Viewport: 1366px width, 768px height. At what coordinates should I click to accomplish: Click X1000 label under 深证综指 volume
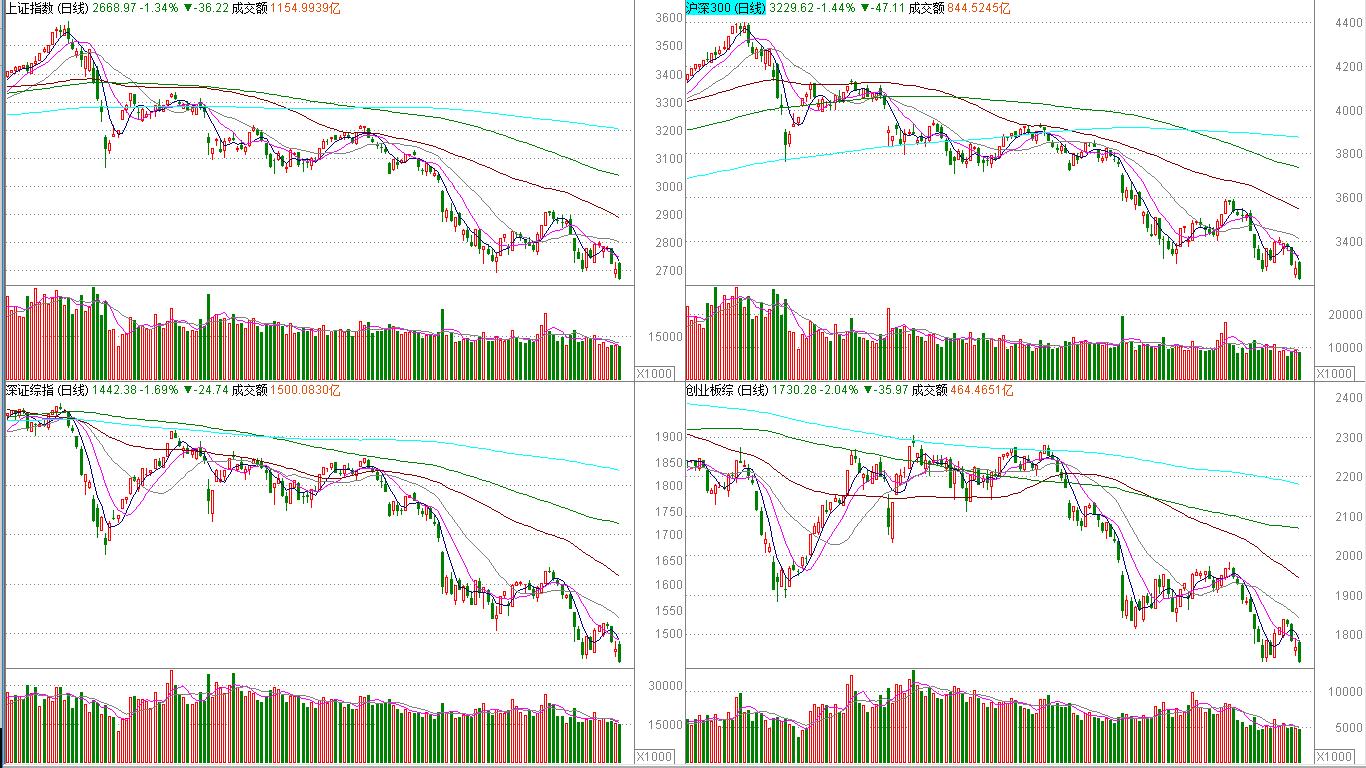pos(655,756)
